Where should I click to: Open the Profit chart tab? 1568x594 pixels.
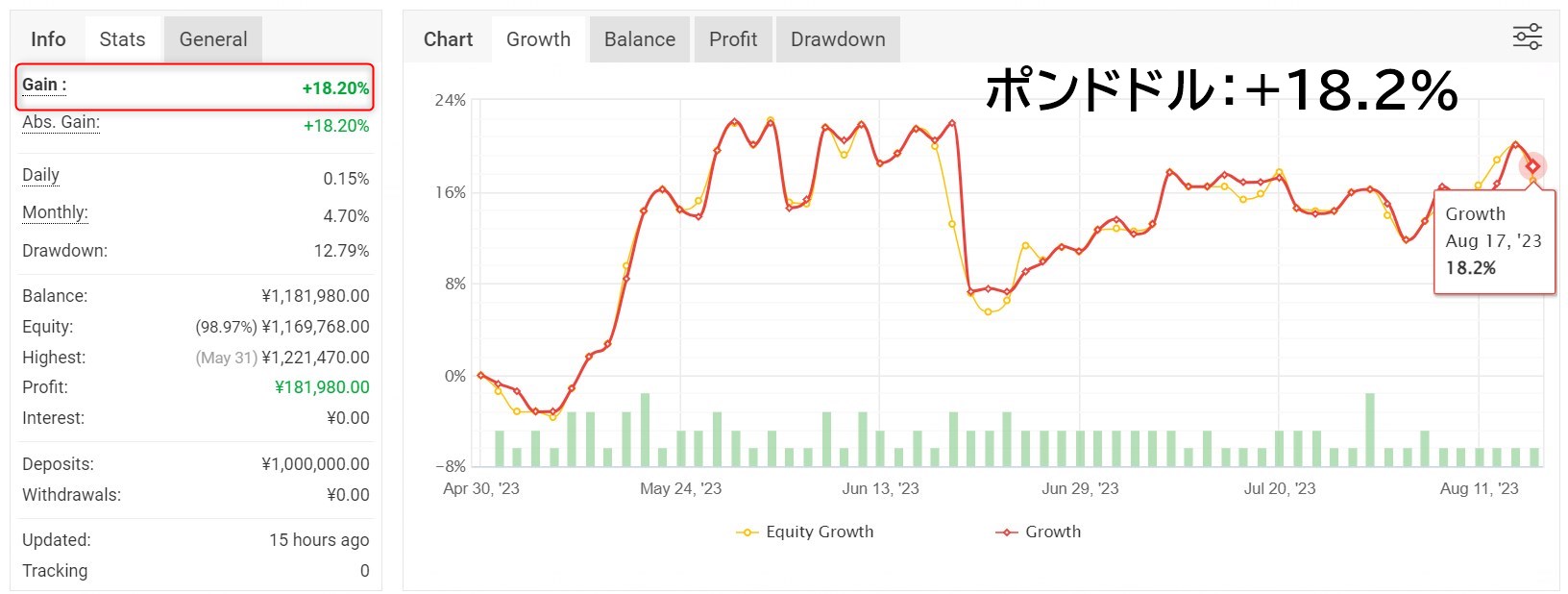click(x=733, y=39)
